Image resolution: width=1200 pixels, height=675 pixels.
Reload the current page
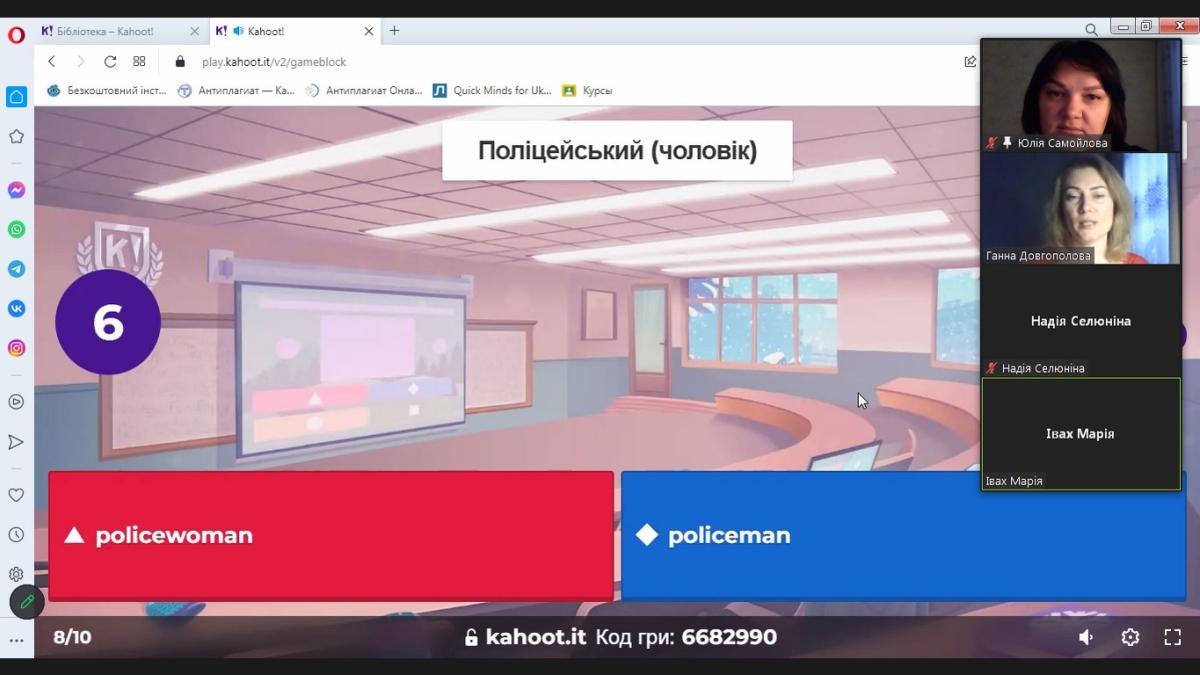110,62
